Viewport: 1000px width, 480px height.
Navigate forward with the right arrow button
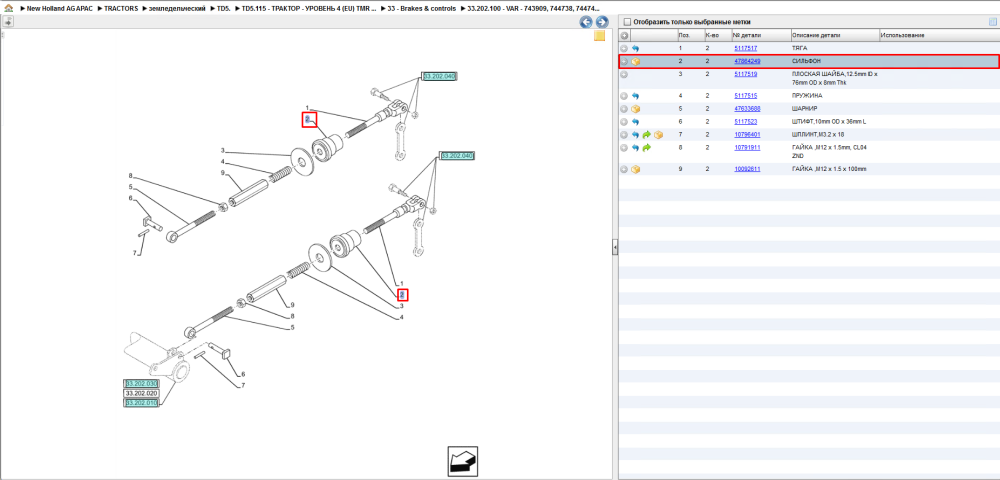[x=601, y=22]
